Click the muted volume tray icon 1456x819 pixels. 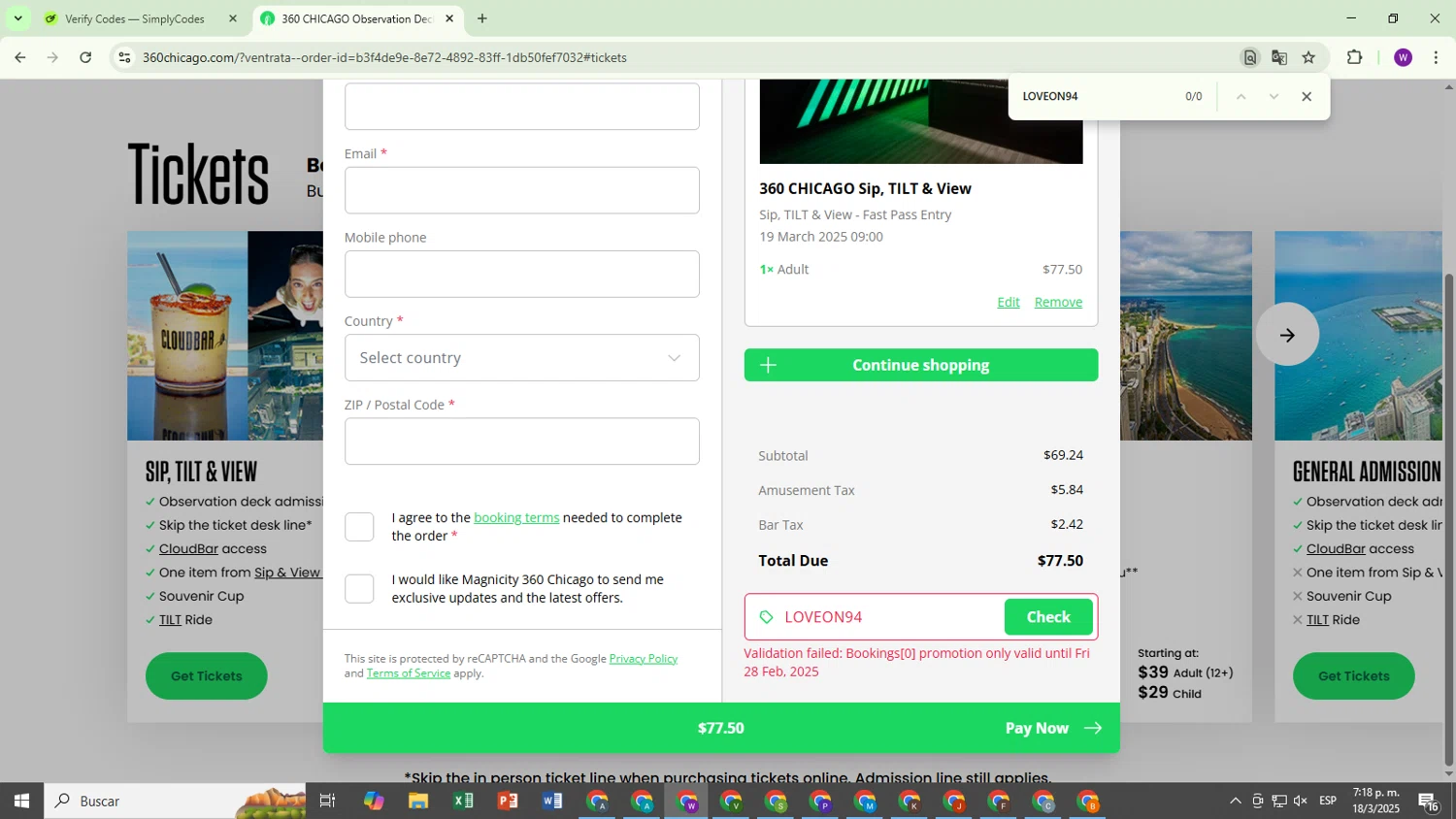pos(1301,802)
